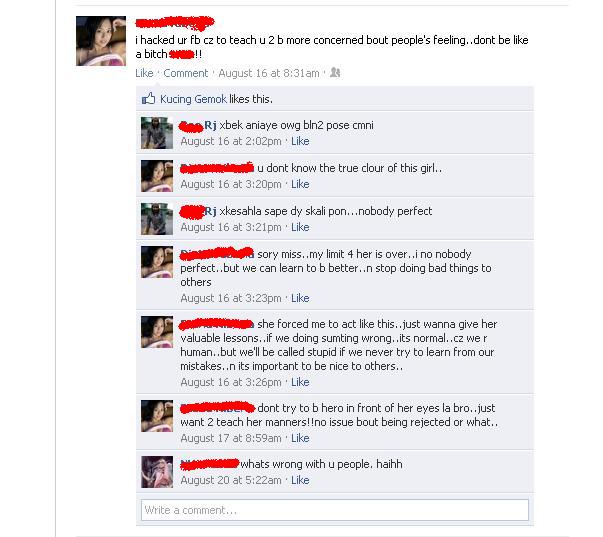Click the thumbs-up likes icon
This screenshot has height=537, width=603.
click(148, 99)
